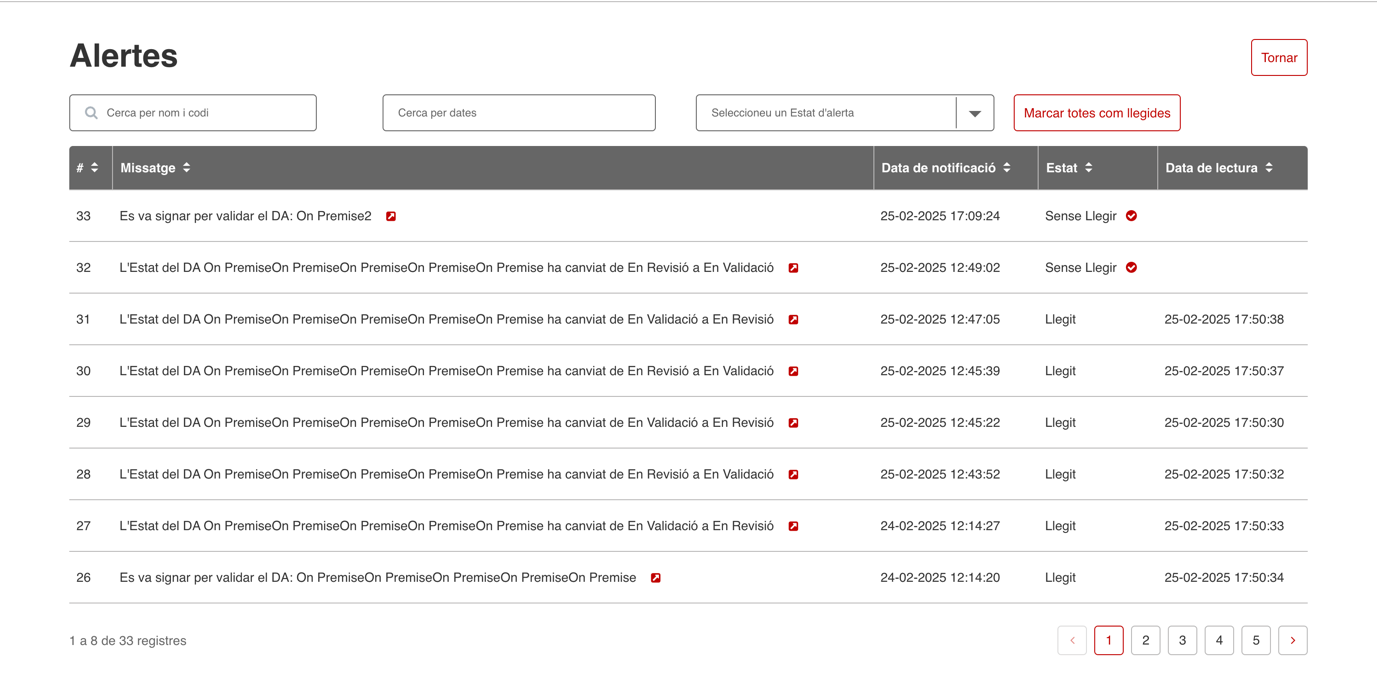
Task: Mark alert 32 as read via red checkmark
Action: [1130, 267]
